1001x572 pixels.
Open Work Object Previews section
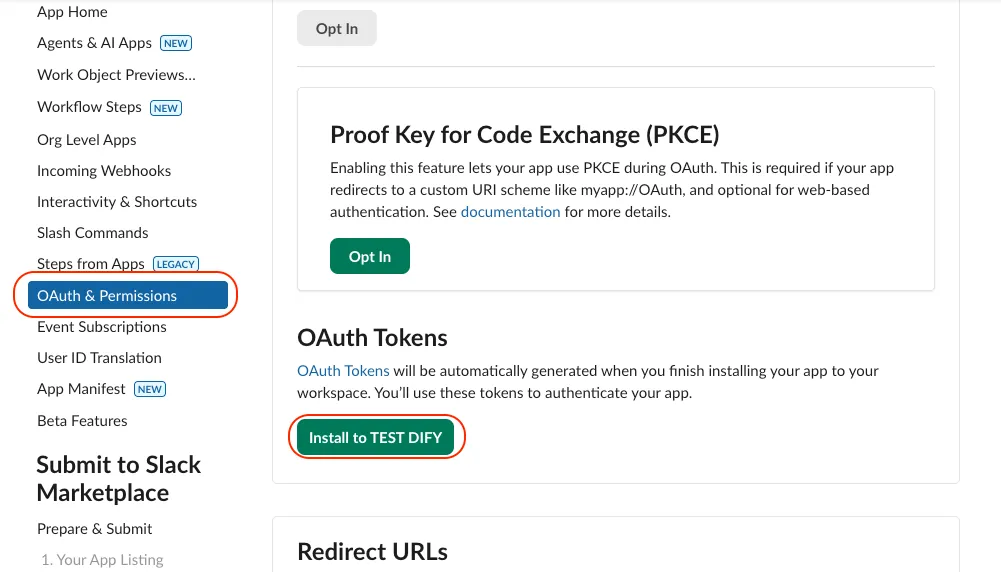[116, 75]
